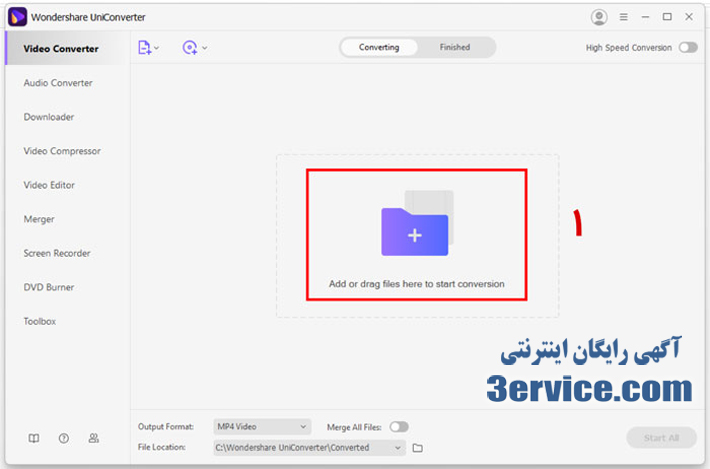Click the Add Files document icon
Screen dimensions: 710x469
(144, 48)
